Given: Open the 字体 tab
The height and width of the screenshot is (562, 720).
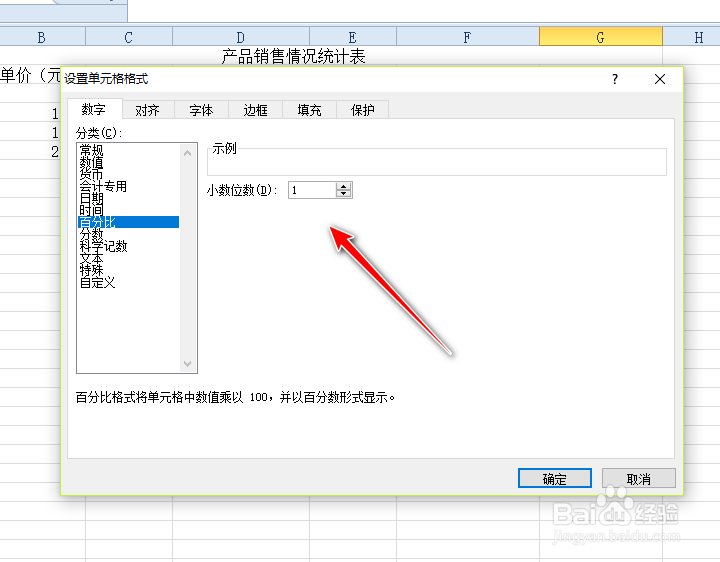Looking at the screenshot, I should point(201,110).
